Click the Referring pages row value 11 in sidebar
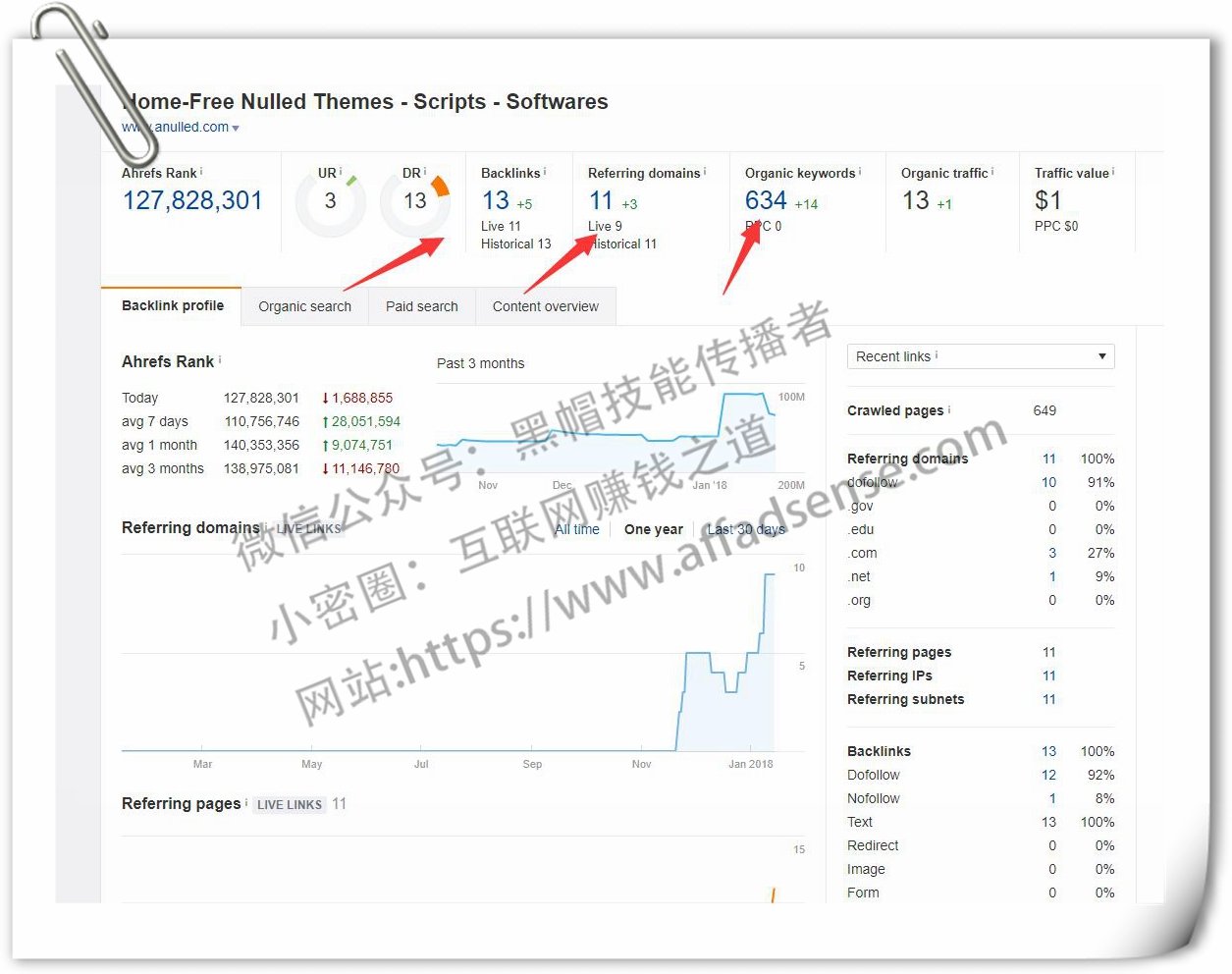1232x974 pixels. pos(1049,652)
